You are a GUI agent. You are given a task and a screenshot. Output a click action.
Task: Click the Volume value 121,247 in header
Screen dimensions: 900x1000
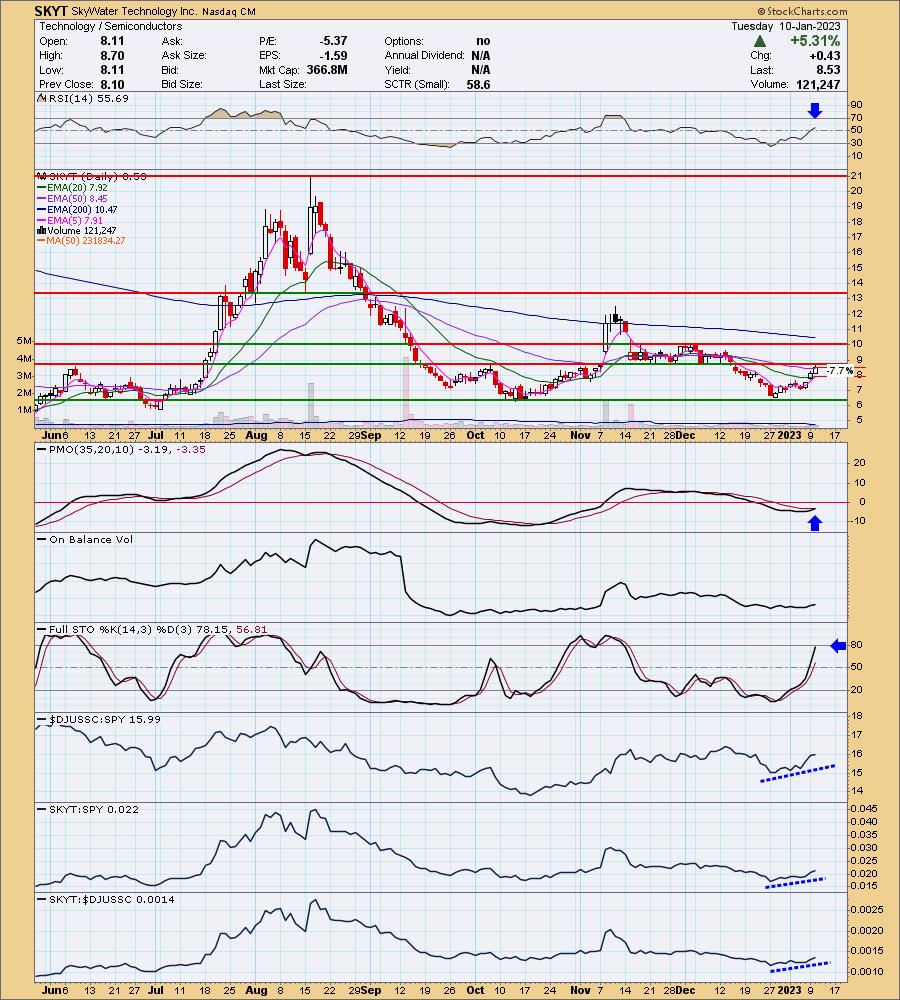[818, 84]
